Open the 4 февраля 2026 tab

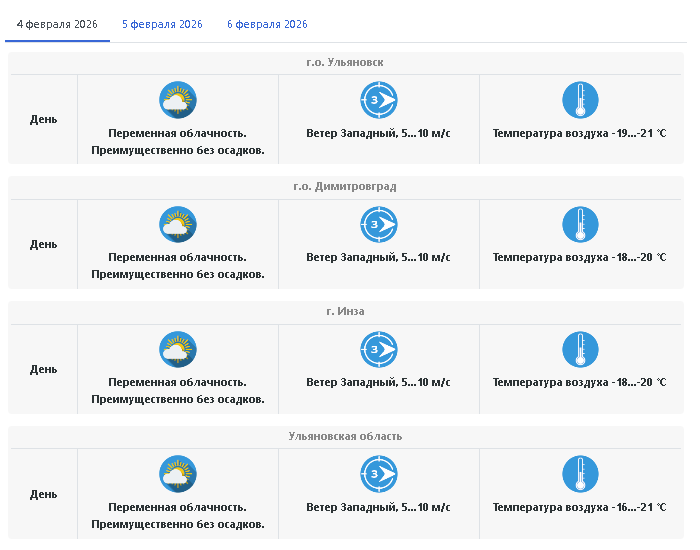point(56,24)
